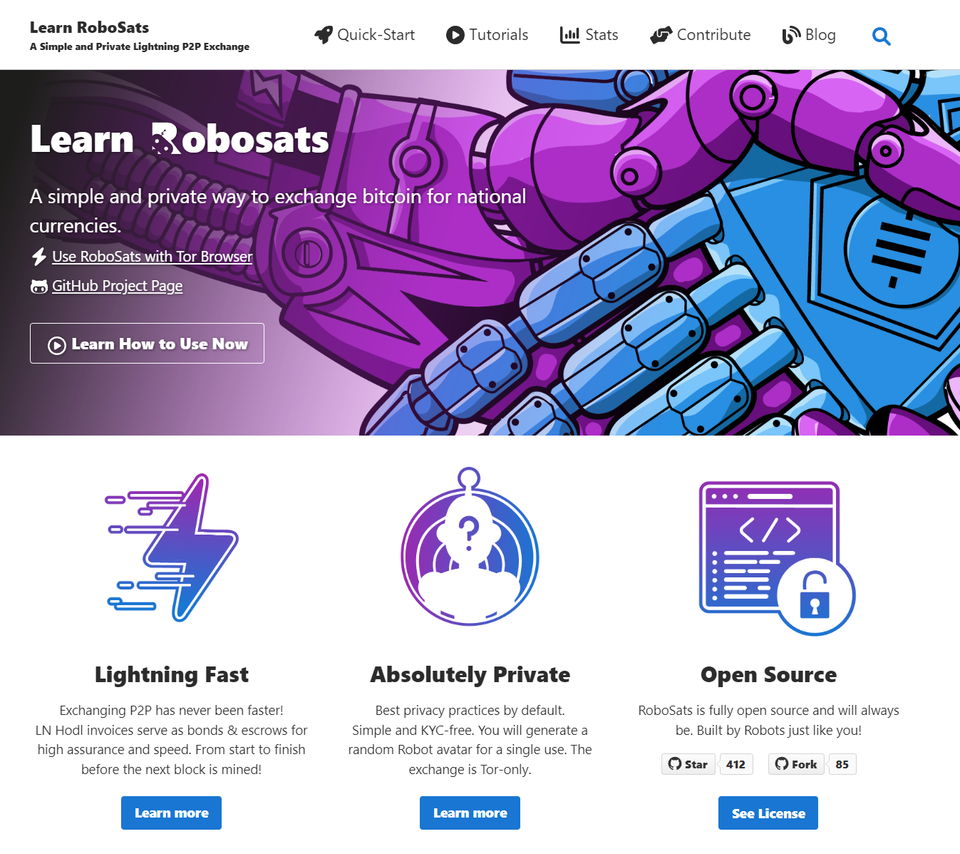Screen dimensions: 960x854
Task: Click the Open Source code-lock illustration
Action: 777,558
